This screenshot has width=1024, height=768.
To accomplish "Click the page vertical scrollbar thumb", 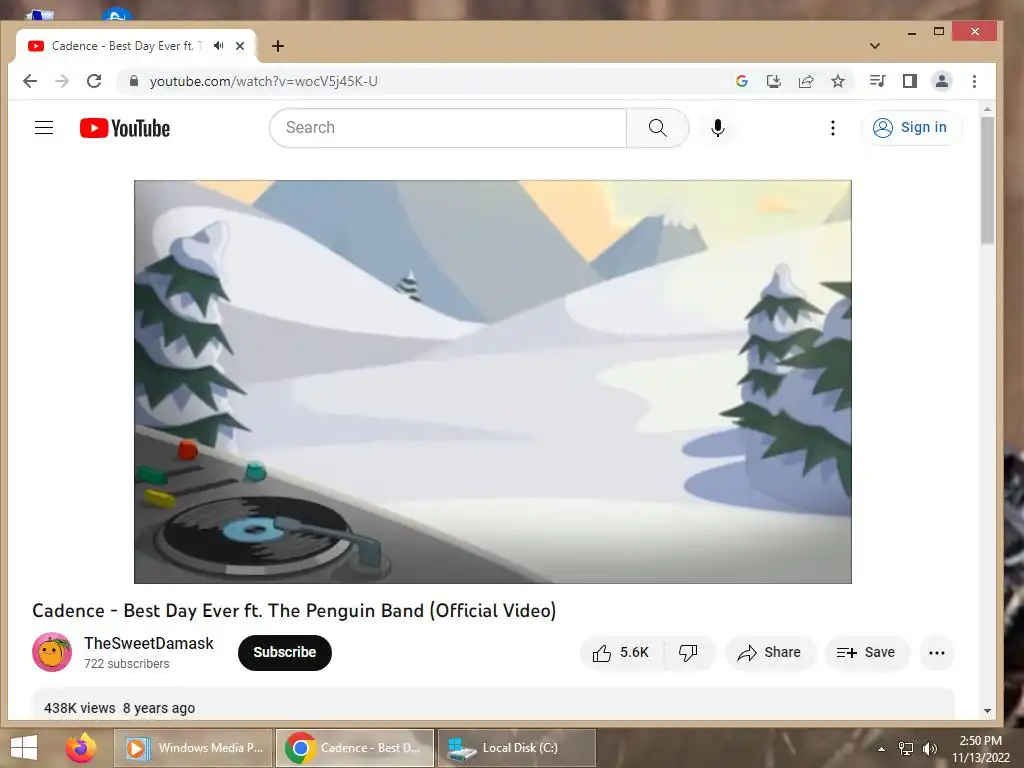I will click(x=987, y=181).
